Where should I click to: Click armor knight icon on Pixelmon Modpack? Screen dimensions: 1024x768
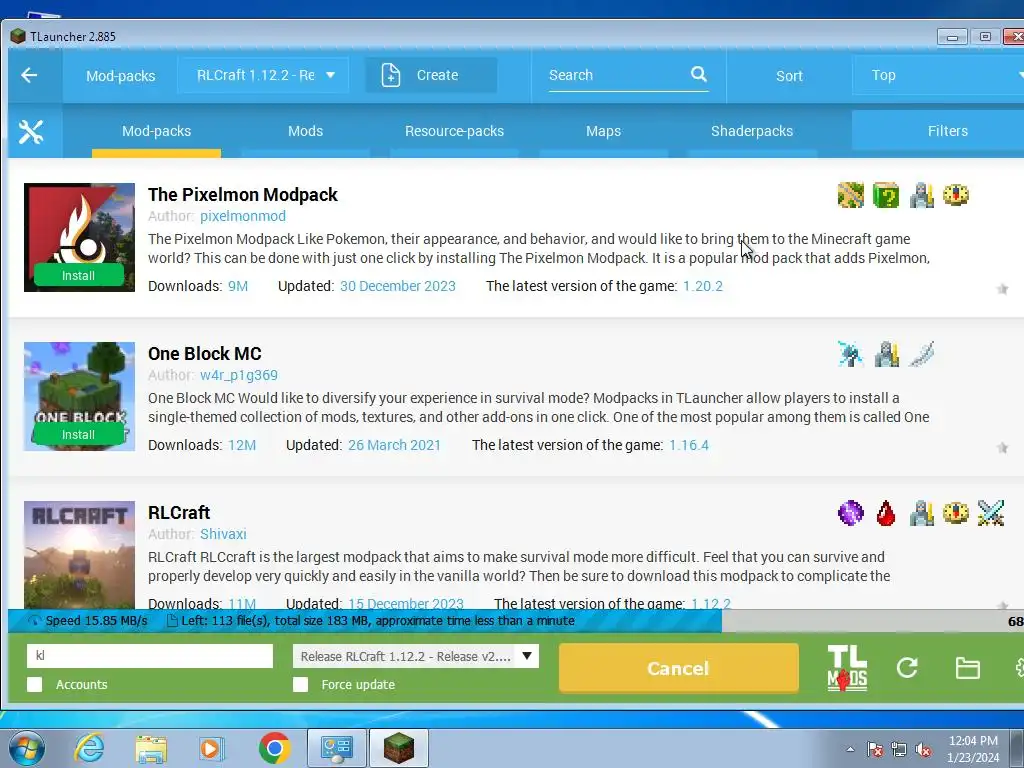pos(921,195)
